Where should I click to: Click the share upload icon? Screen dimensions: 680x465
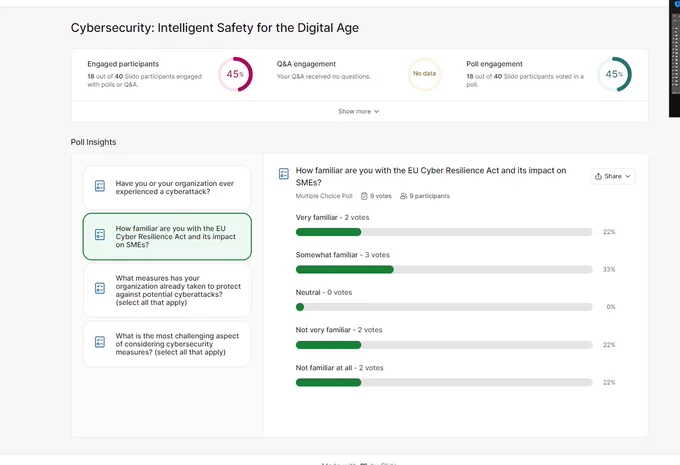tap(598, 176)
